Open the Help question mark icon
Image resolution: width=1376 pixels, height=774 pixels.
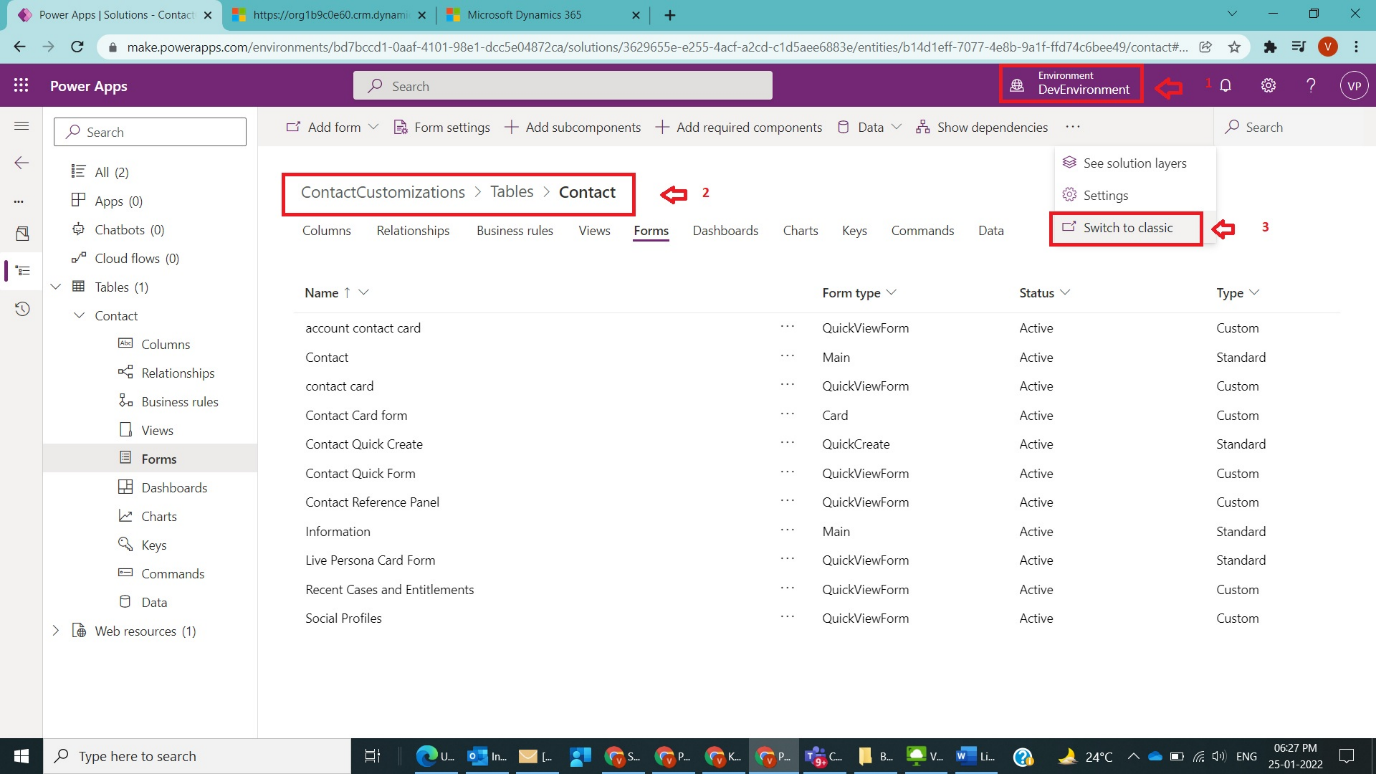[1311, 86]
